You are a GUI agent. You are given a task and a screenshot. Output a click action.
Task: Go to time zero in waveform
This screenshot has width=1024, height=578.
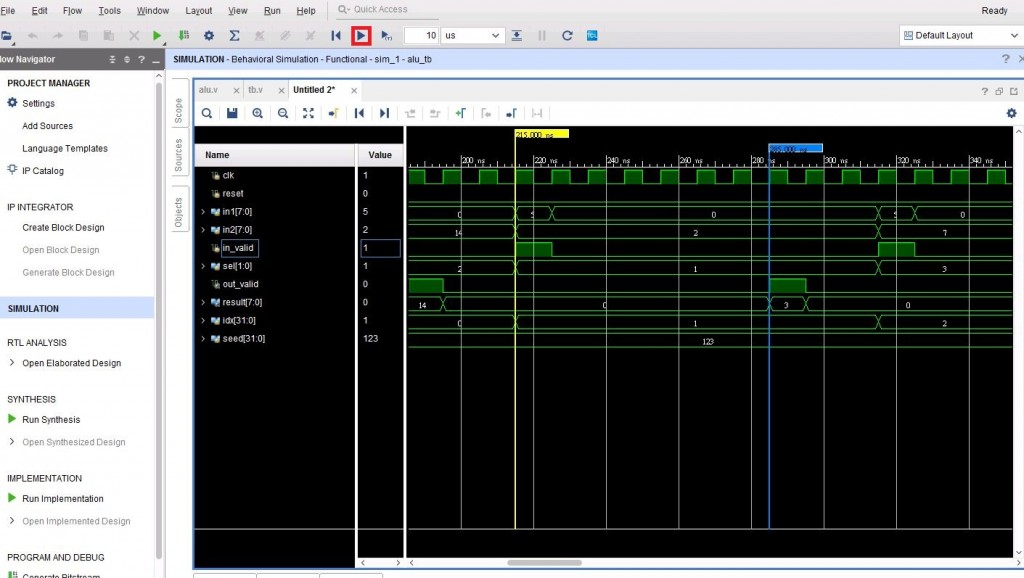359,113
